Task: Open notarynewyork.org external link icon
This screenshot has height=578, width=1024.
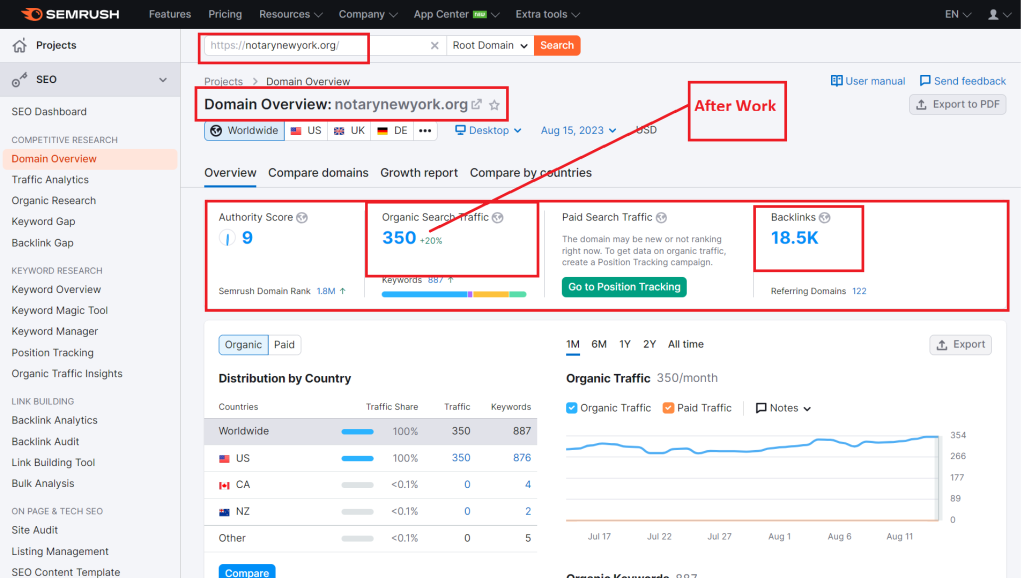Action: (477, 104)
